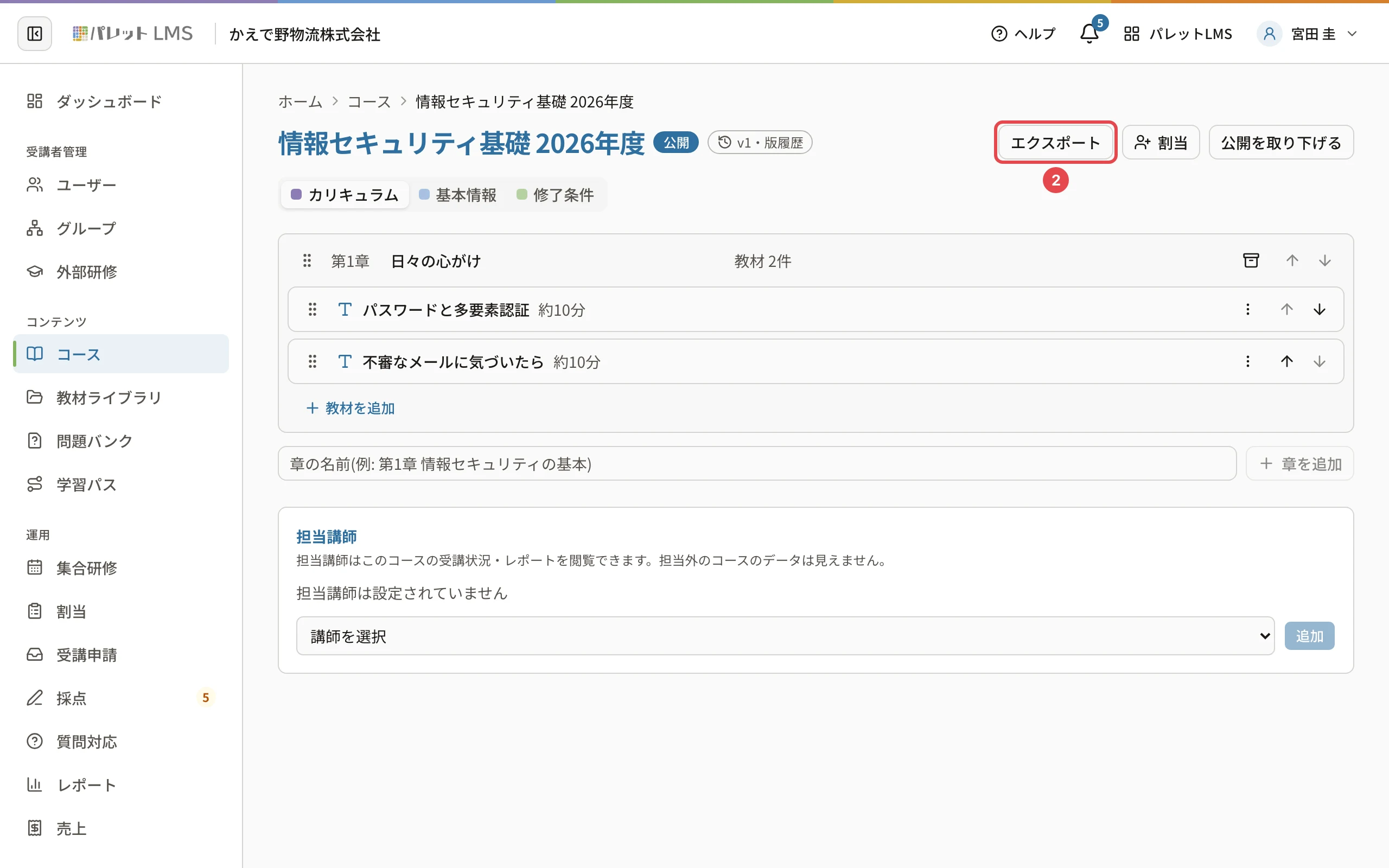The image size is (1389, 868).
Task: Open 割当 in the sidebar
Action: coord(121,611)
